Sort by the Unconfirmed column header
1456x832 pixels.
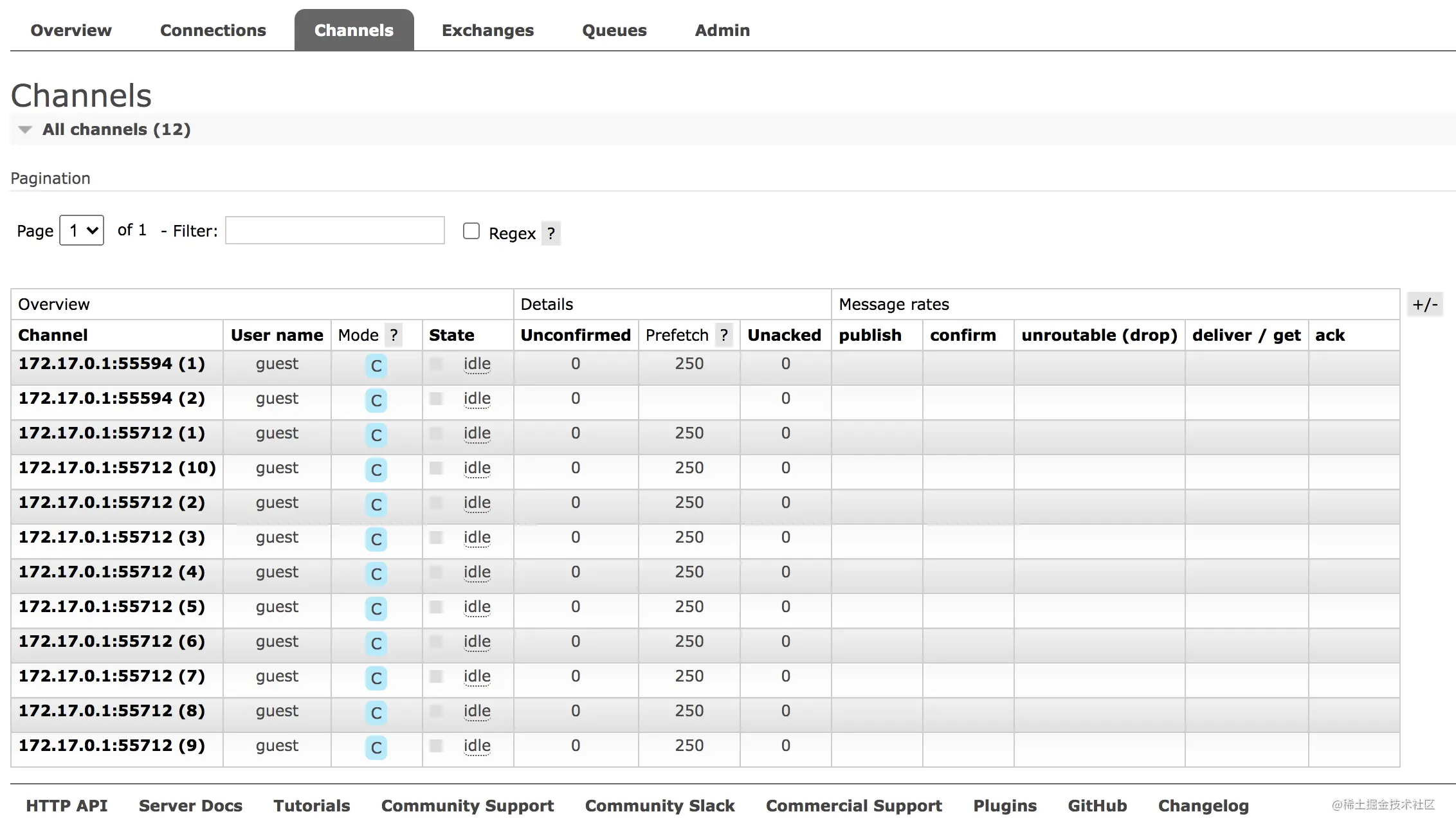(576, 335)
